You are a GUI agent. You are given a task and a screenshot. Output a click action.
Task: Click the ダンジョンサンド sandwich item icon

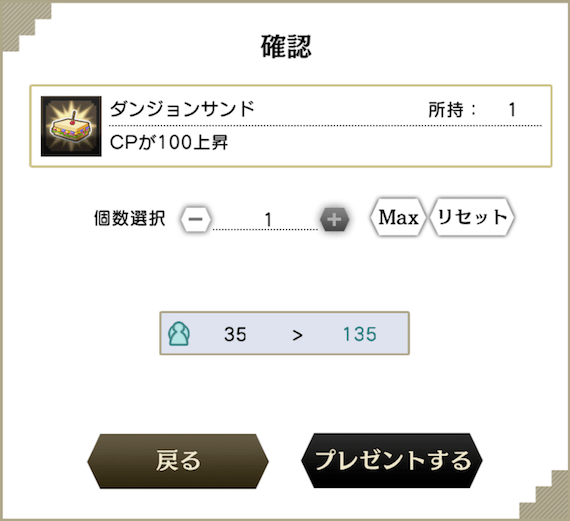click(71, 126)
